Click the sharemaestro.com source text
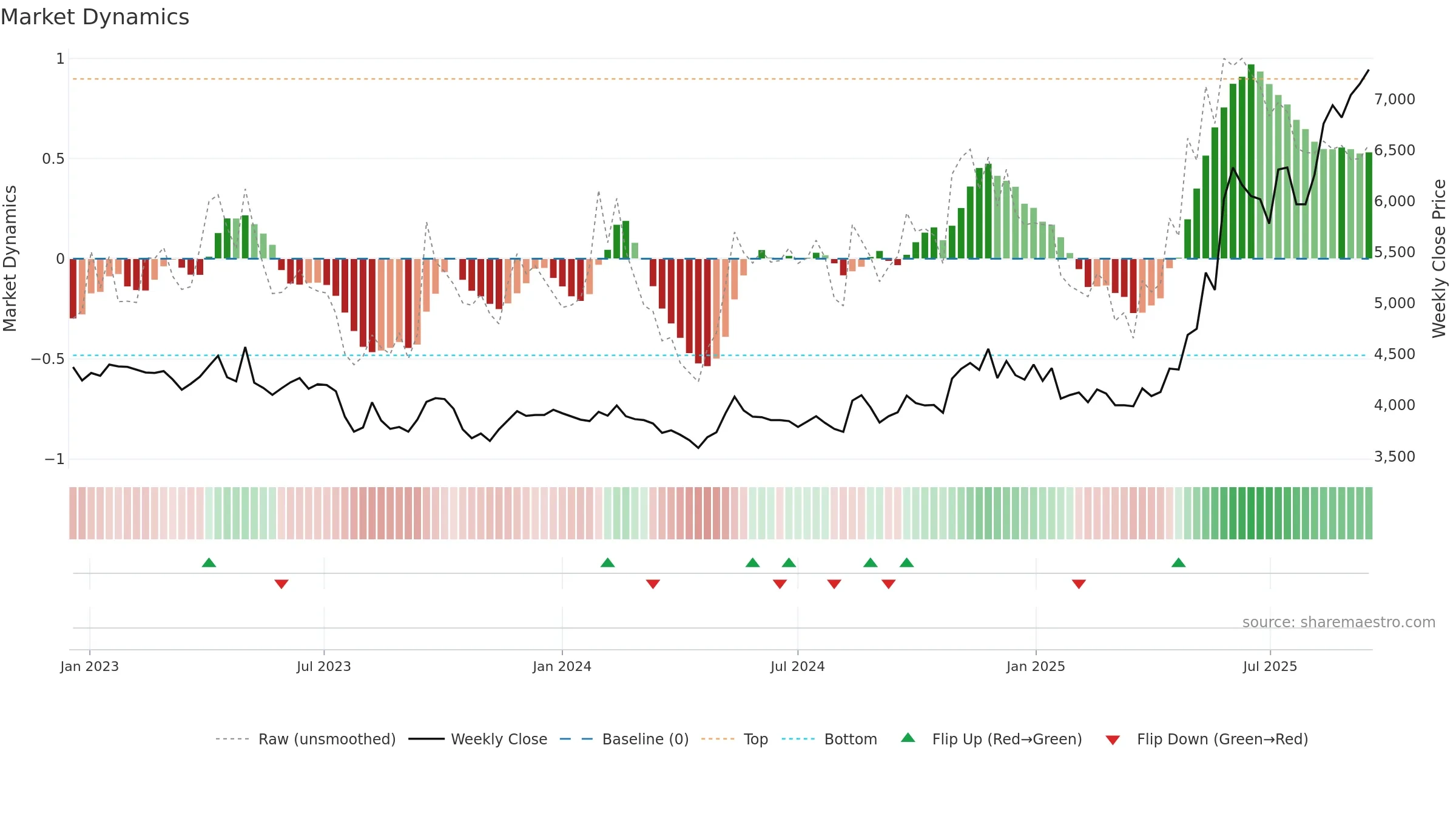The height and width of the screenshot is (819, 1456). [x=1339, y=622]
